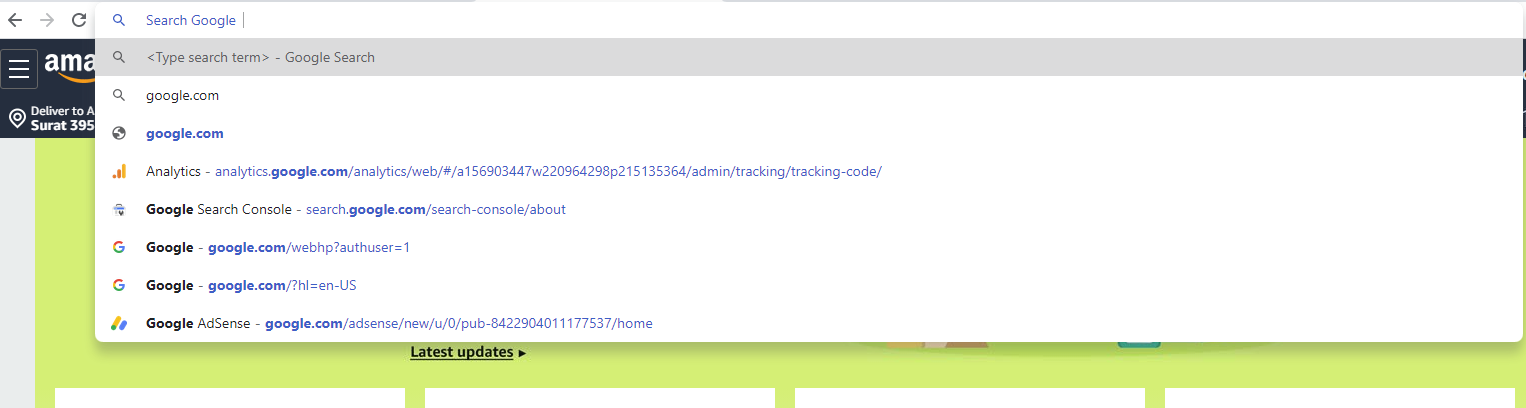Choose the google.com search suggestion
Viewport: 1526px width, 408px height.
809,95
